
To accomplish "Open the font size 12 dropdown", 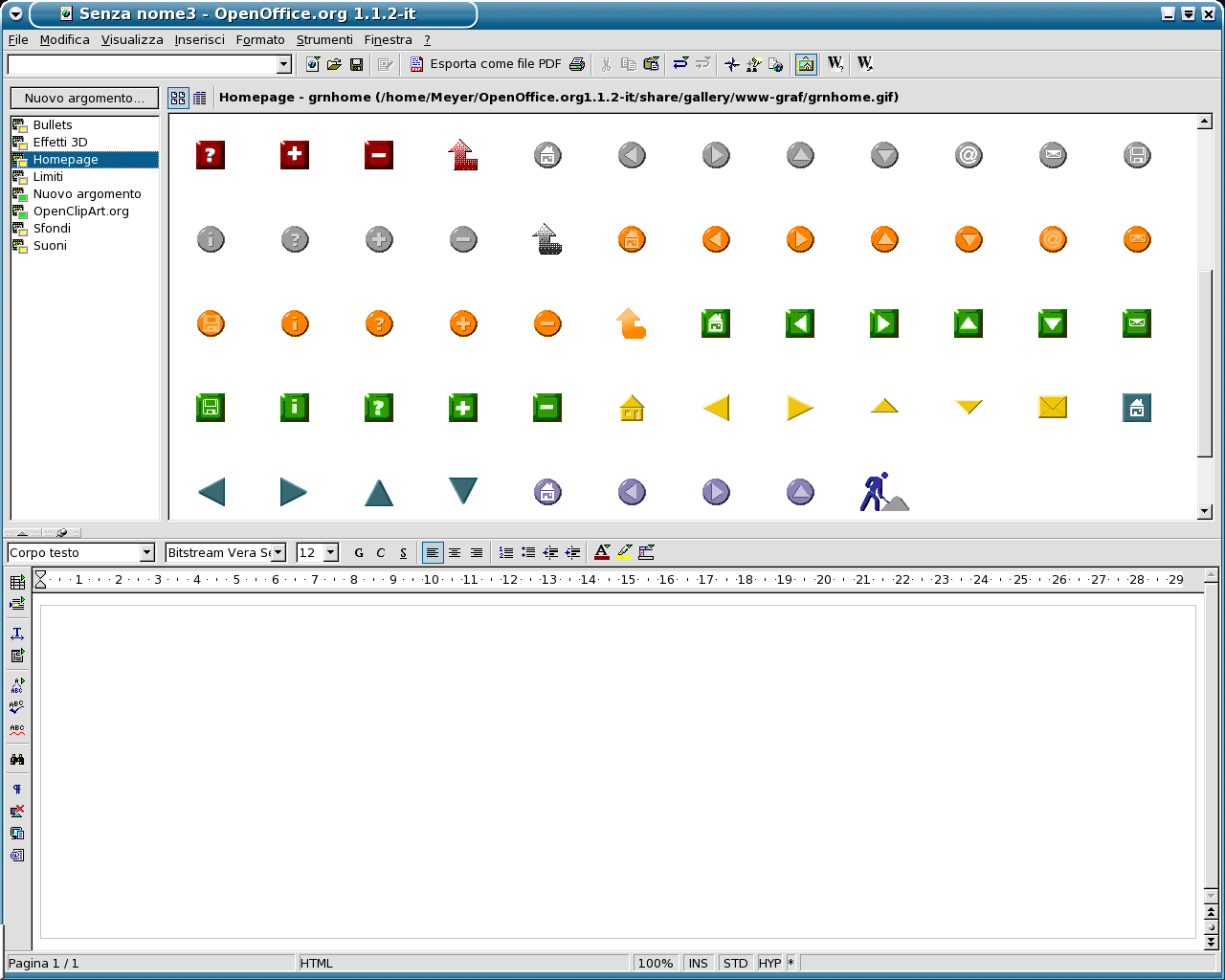I will click(x=330, y=552).
